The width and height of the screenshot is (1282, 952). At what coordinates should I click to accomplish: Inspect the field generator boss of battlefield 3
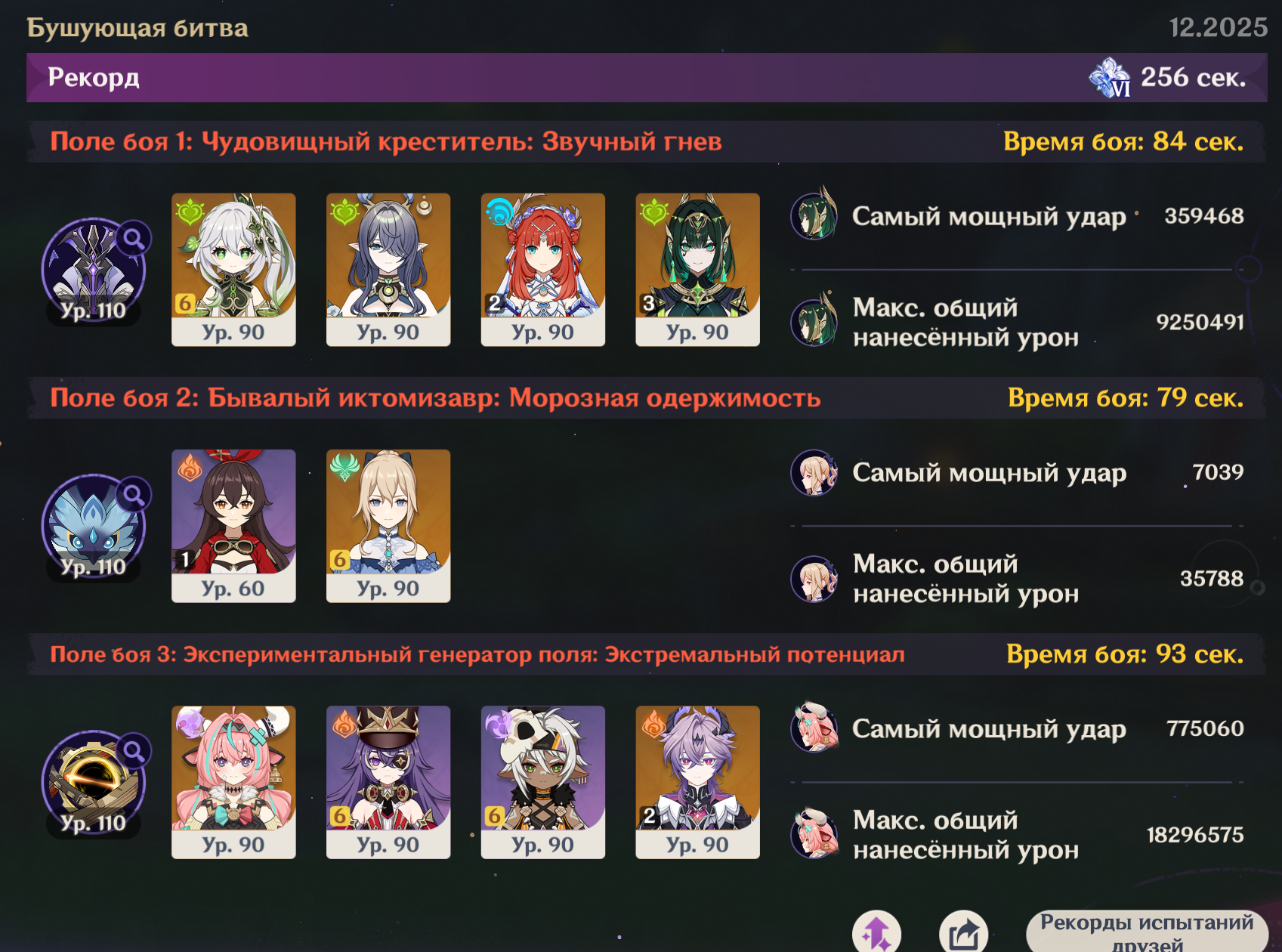[94, 784]
